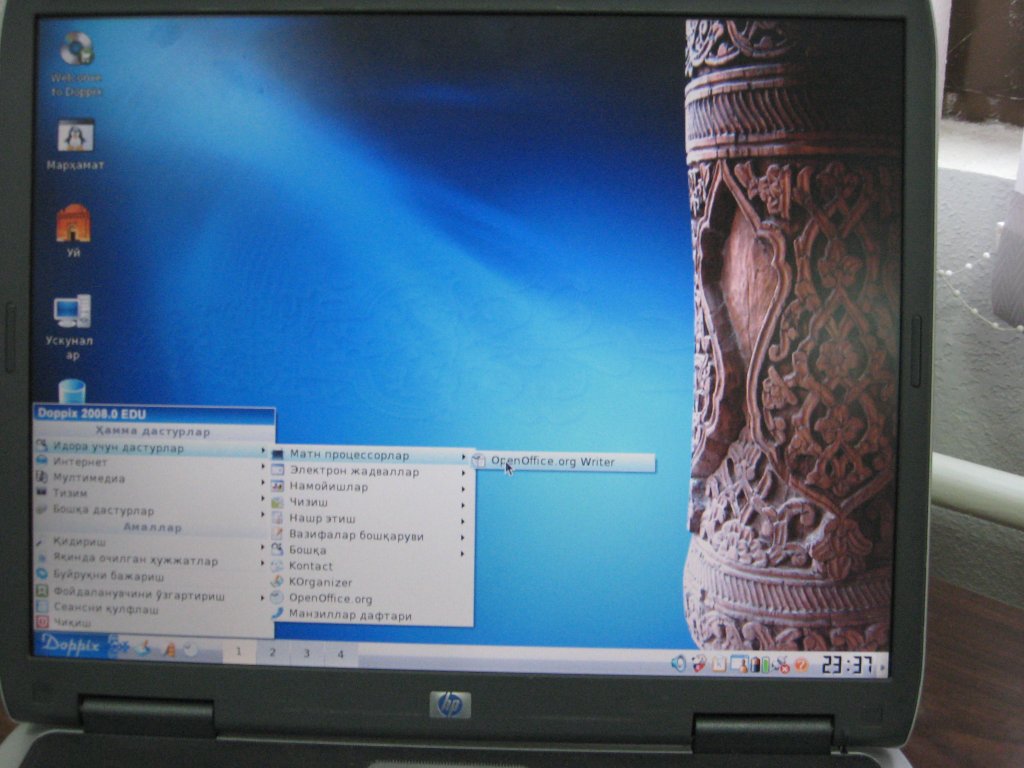1024x768 pixels.
Task: Click the round white quick-launch icon
Action: click(191, 650)
